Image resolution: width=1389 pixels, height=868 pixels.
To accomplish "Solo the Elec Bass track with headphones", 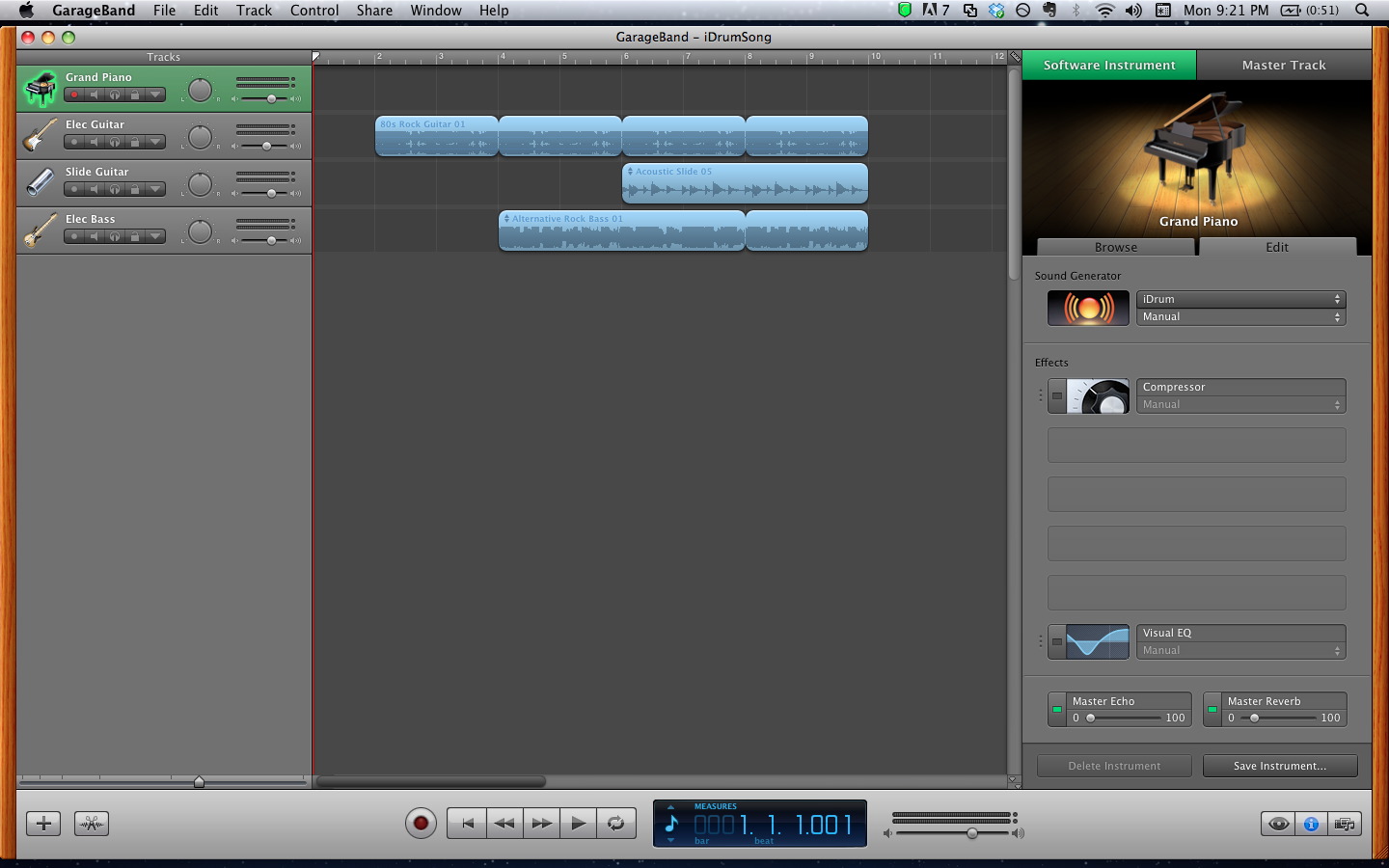I will coord(115,236).
